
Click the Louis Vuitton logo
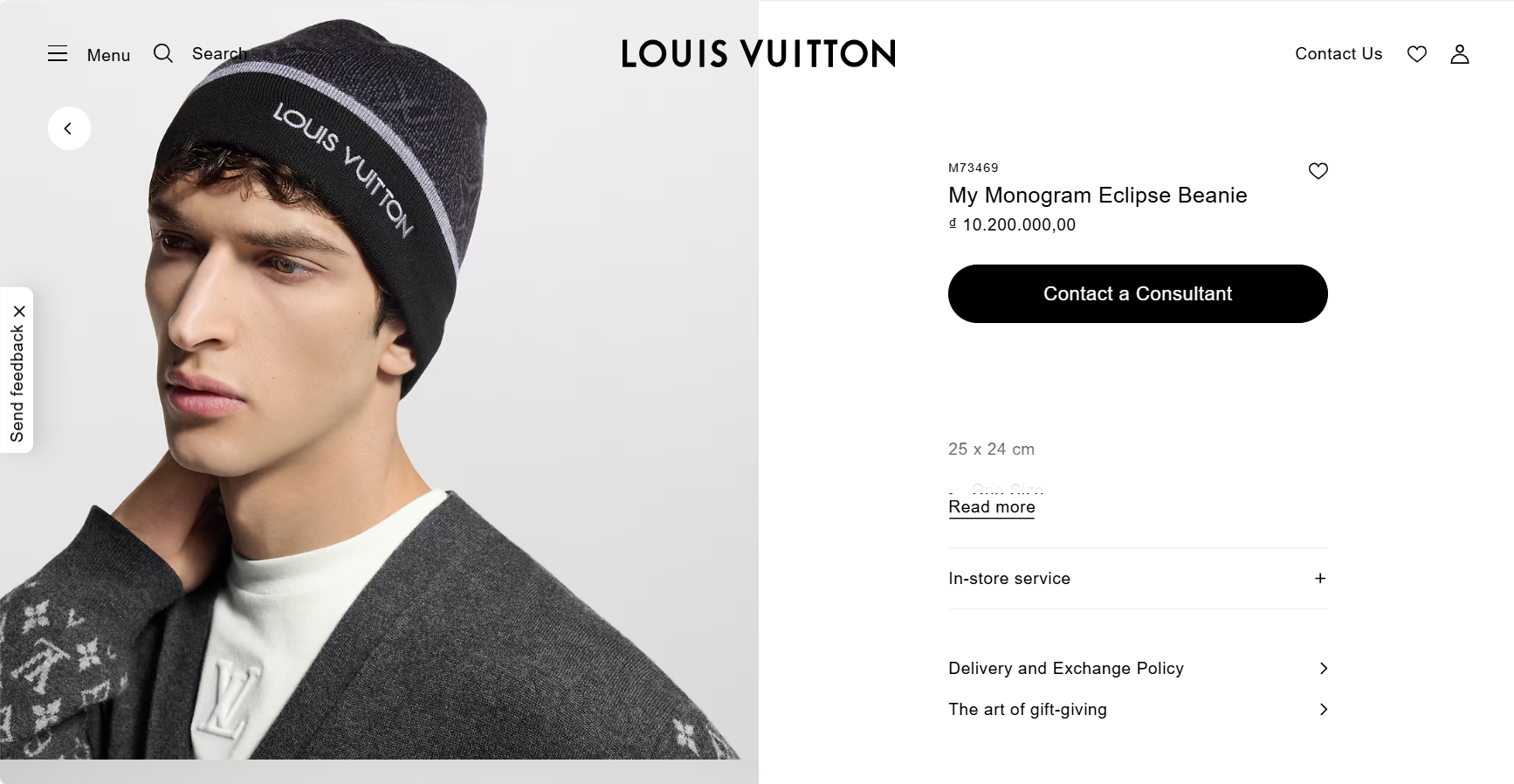click(x=758, y=54)
